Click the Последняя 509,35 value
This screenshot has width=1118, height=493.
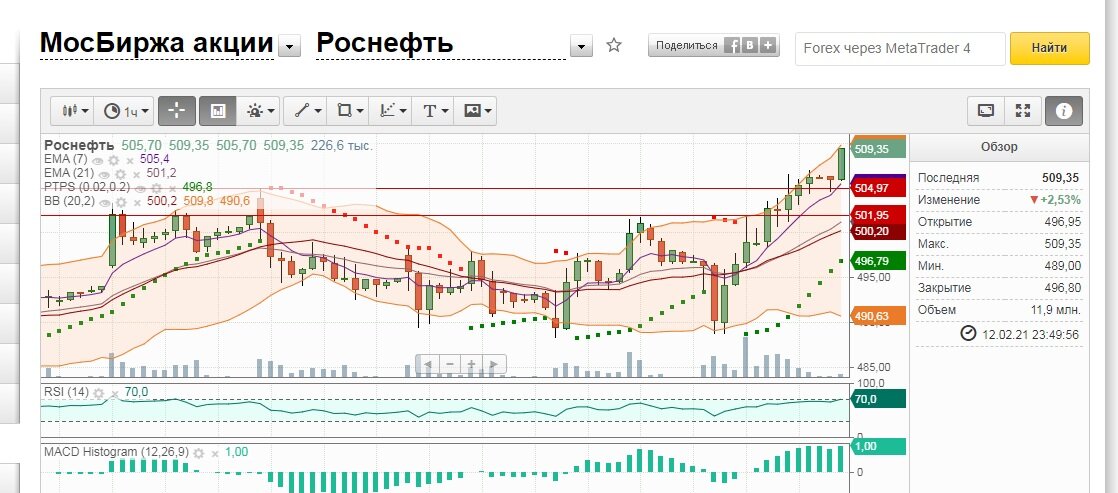(x=1060, y=178)
